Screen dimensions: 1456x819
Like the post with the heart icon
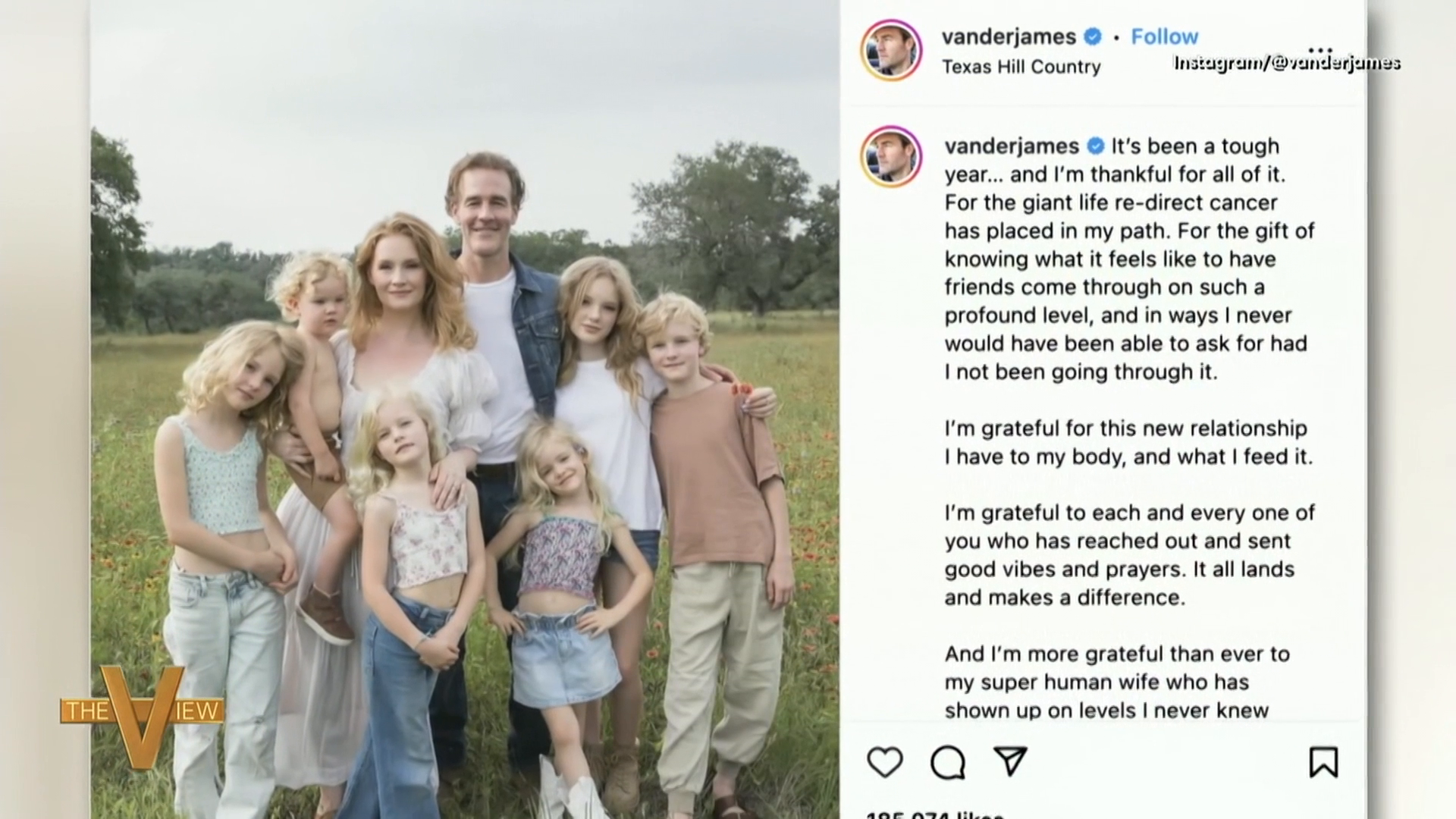tap(885, 762)
